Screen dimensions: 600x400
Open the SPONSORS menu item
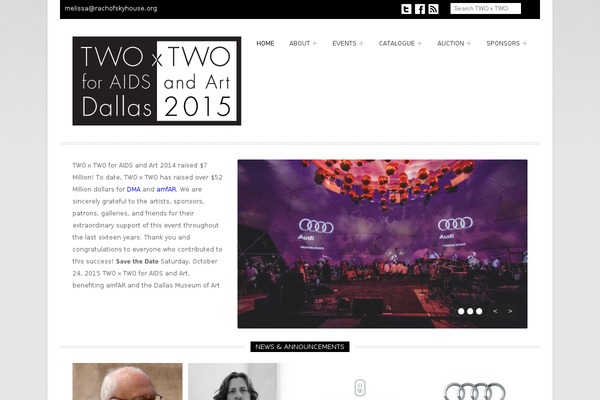(x=503, y=43)
